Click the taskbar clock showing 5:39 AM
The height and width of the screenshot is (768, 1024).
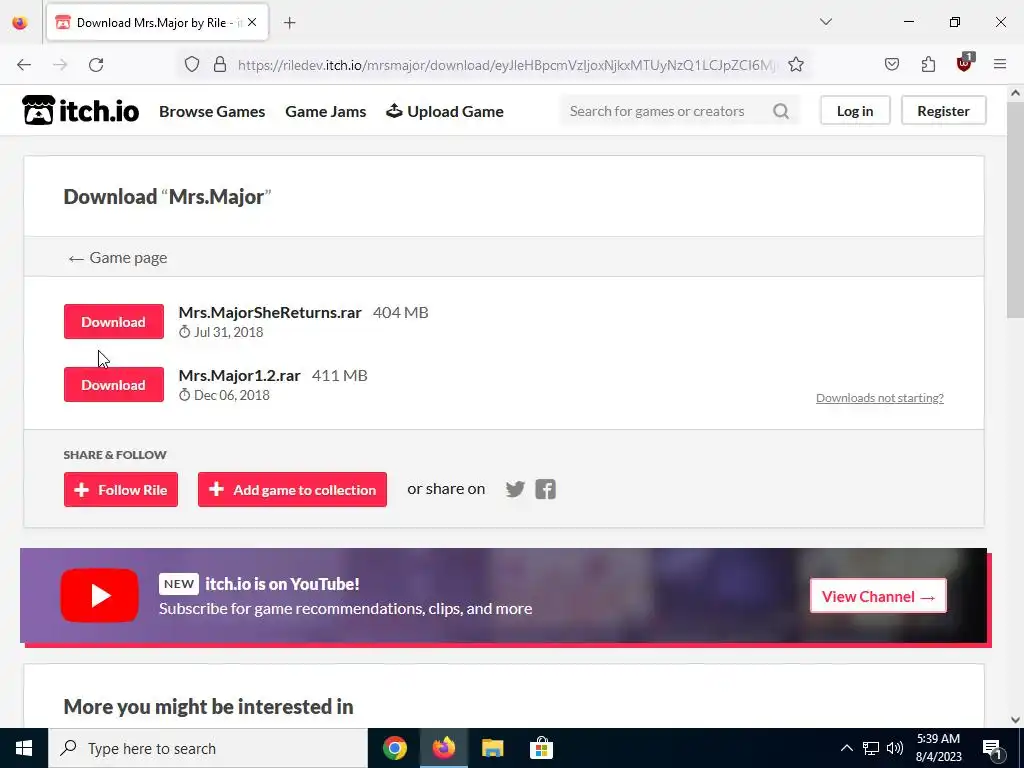(x=938, y=748)
